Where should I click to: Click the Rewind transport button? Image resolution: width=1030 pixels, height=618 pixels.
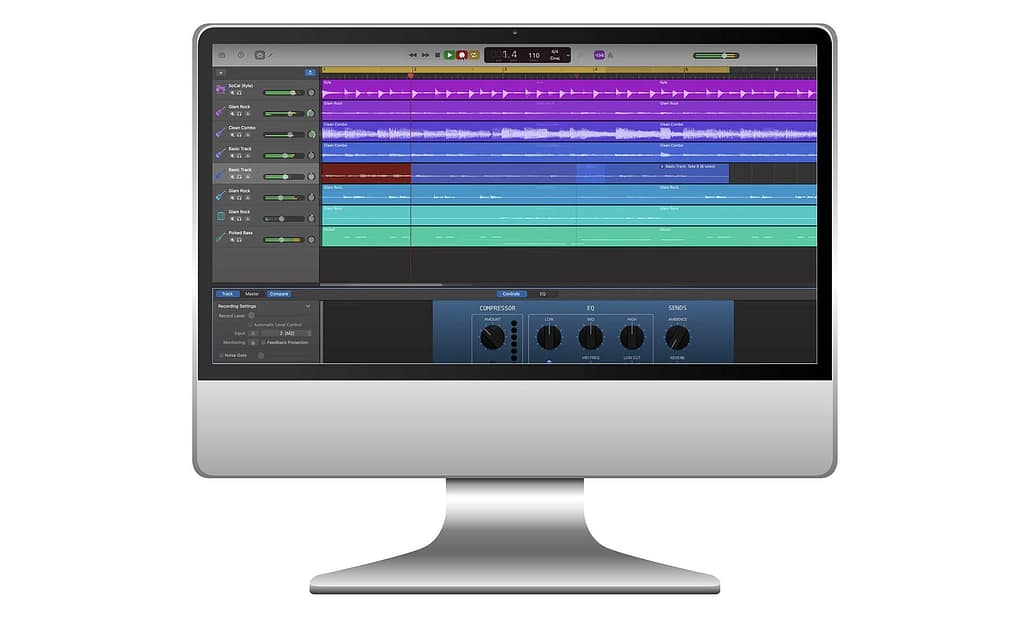413,55
